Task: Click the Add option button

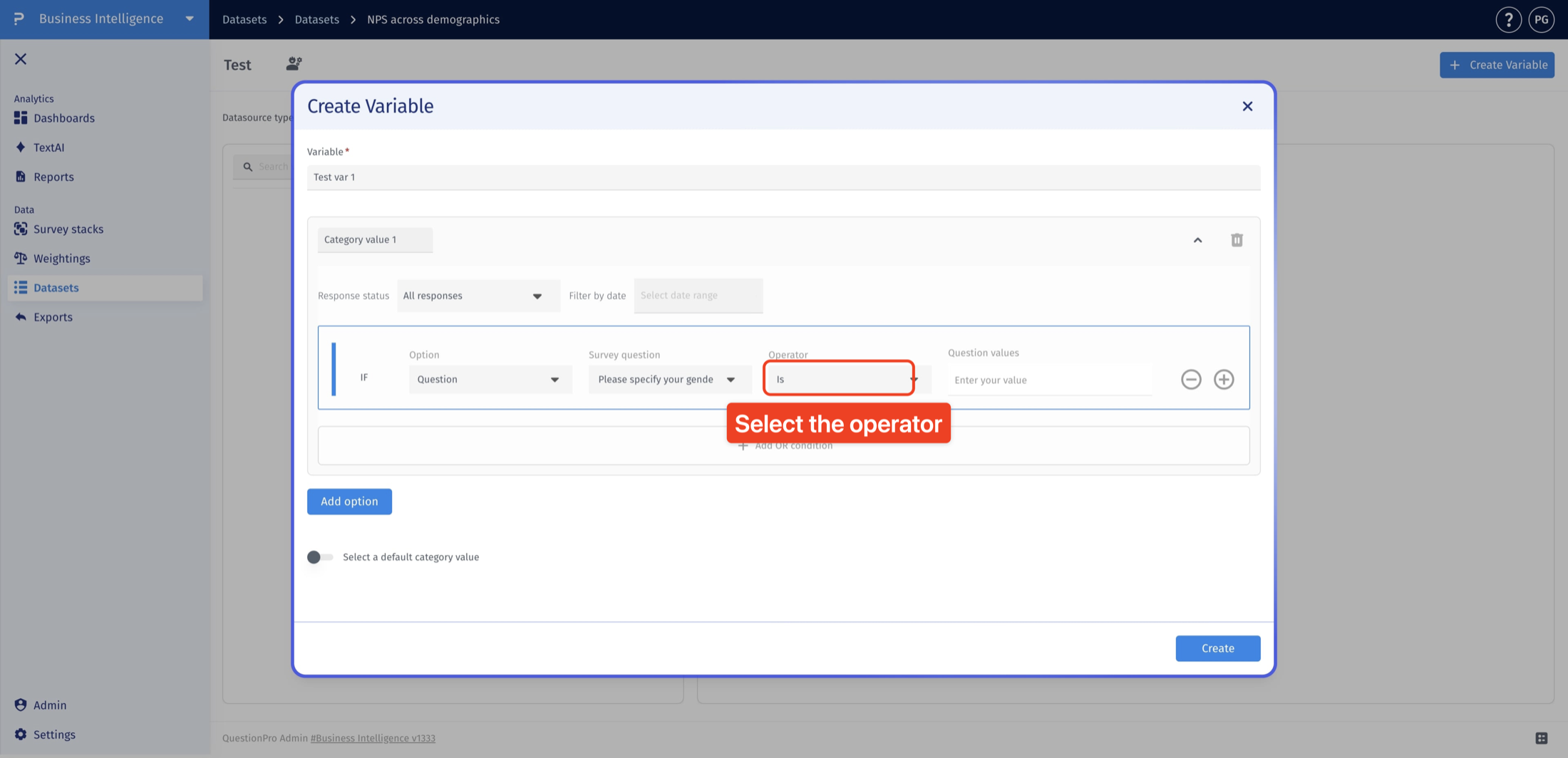Action: (349, 502)
